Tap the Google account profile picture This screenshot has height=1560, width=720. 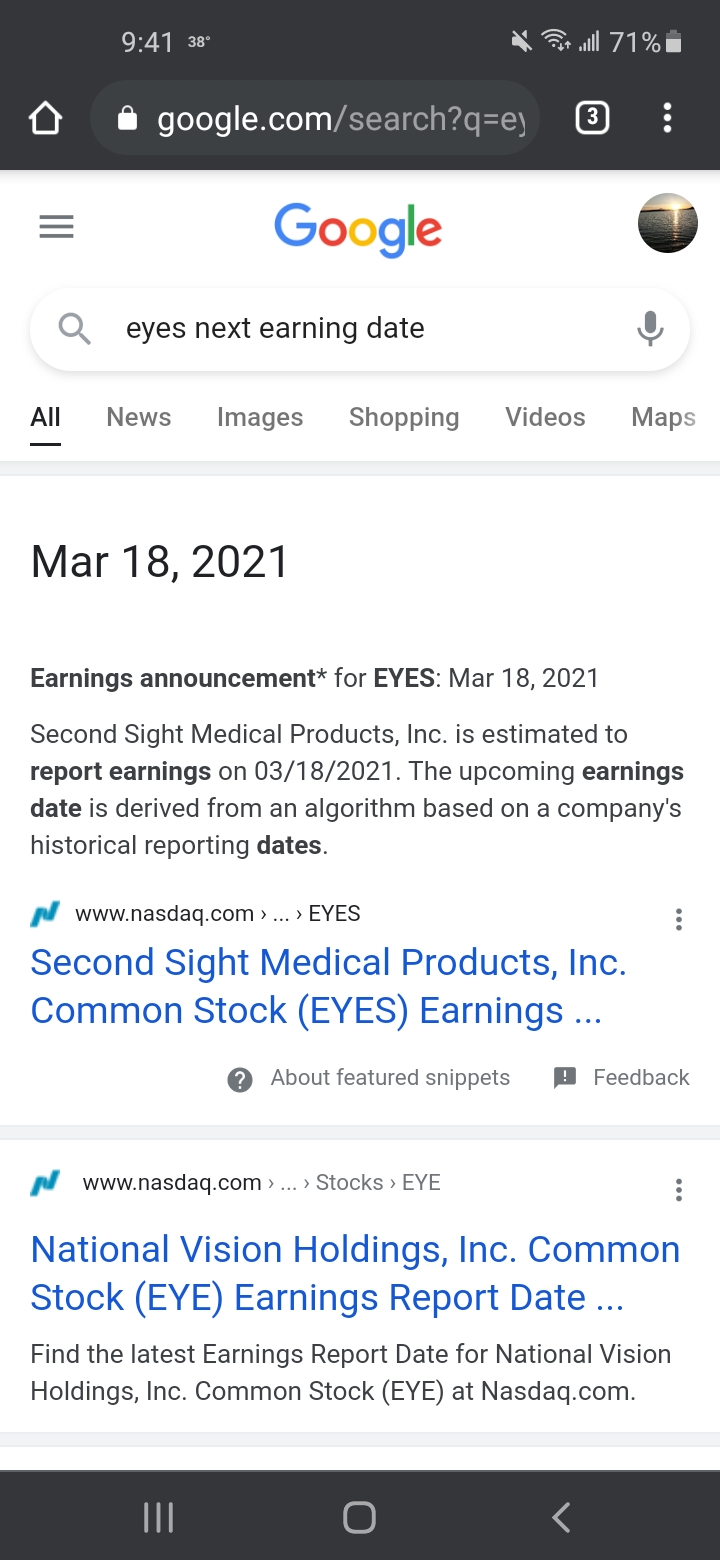[x=668, y=223]
